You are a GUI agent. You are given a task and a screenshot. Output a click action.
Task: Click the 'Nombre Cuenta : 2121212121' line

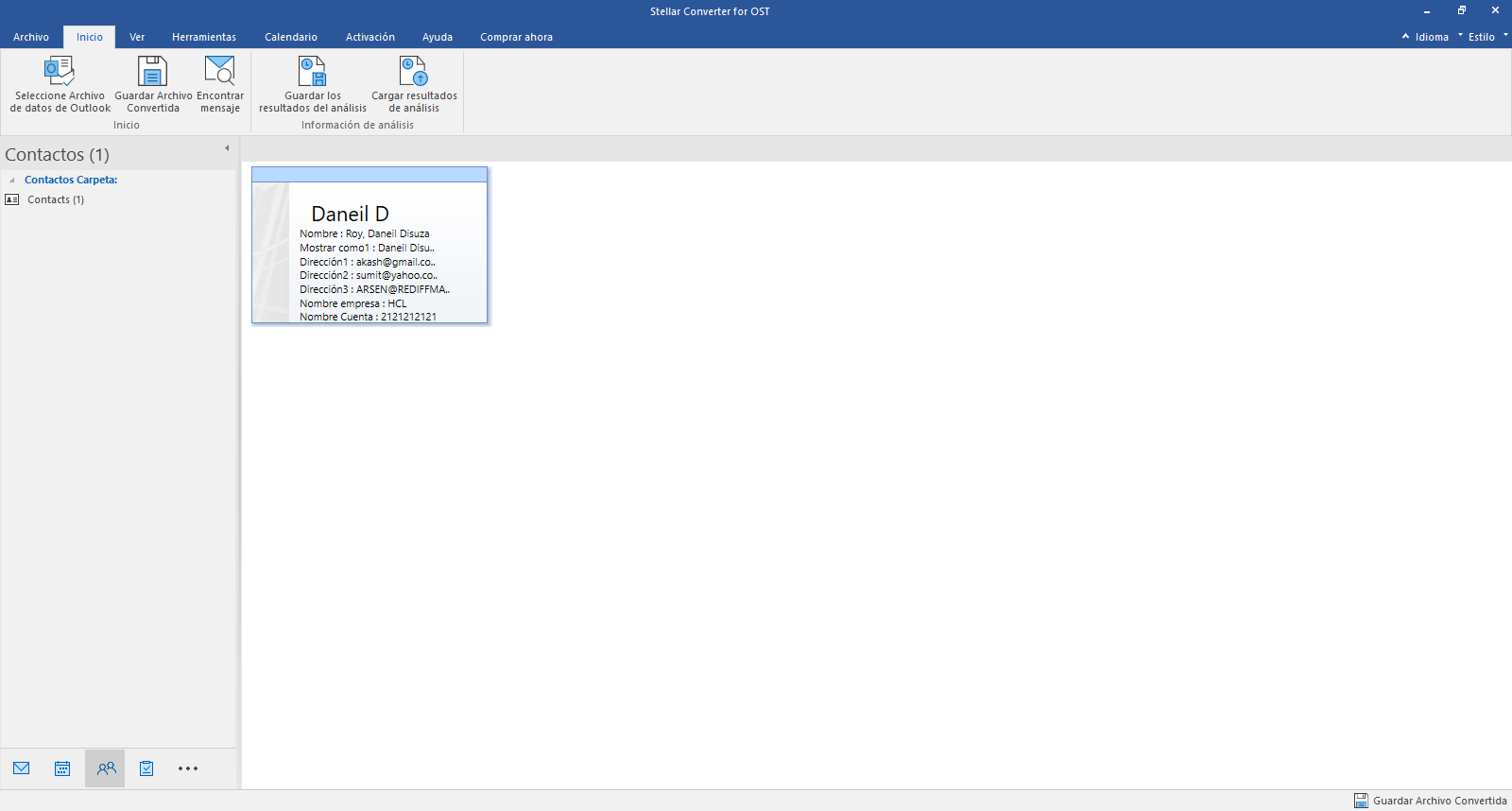pos(369,317)
